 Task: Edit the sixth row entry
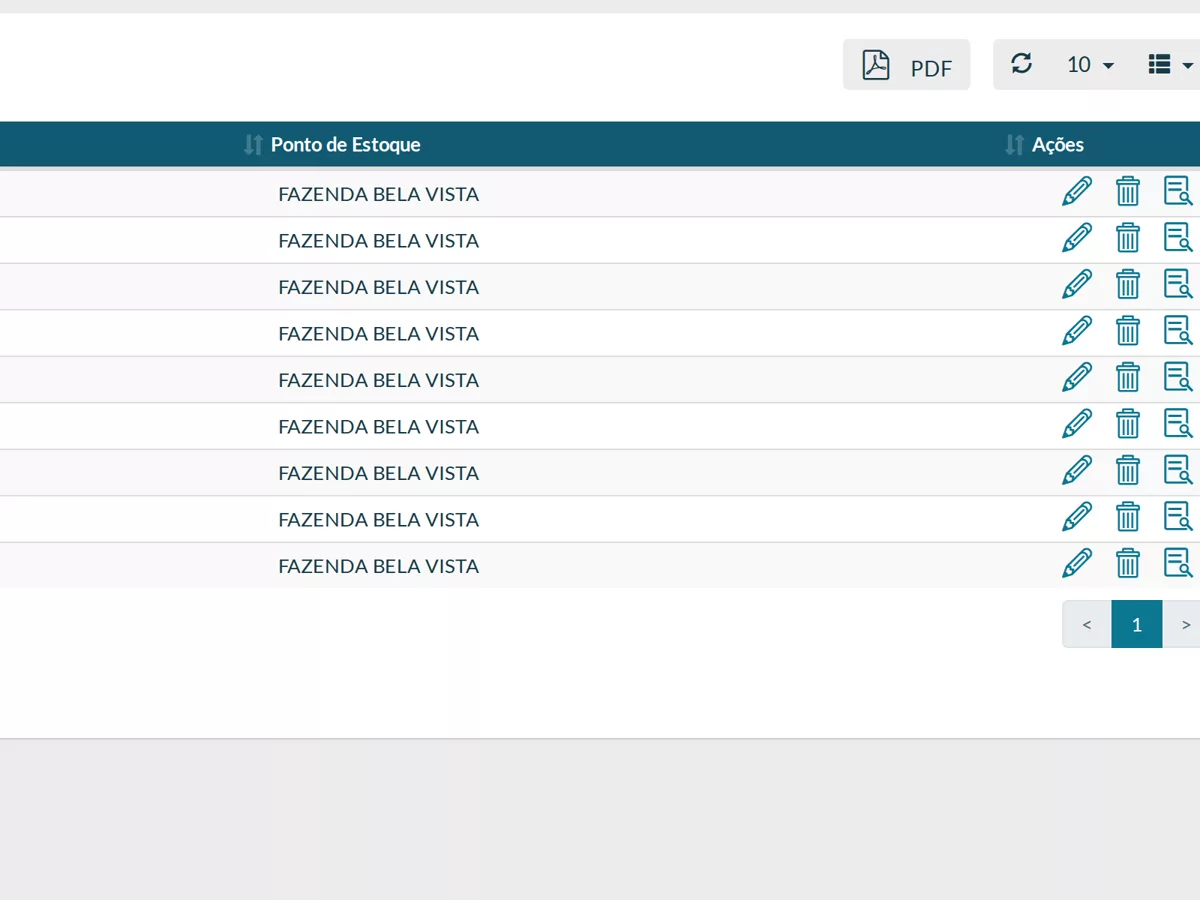point(1077,424)
